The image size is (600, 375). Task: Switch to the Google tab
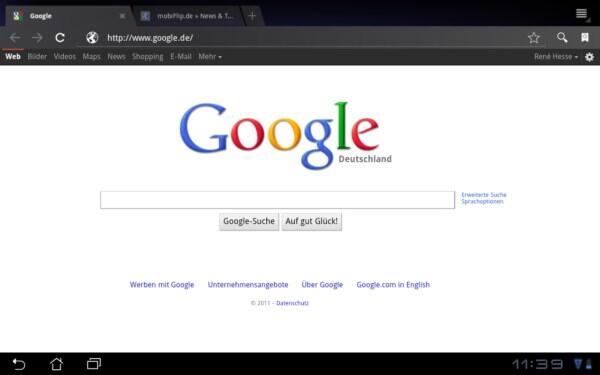[x=69, y=16]
